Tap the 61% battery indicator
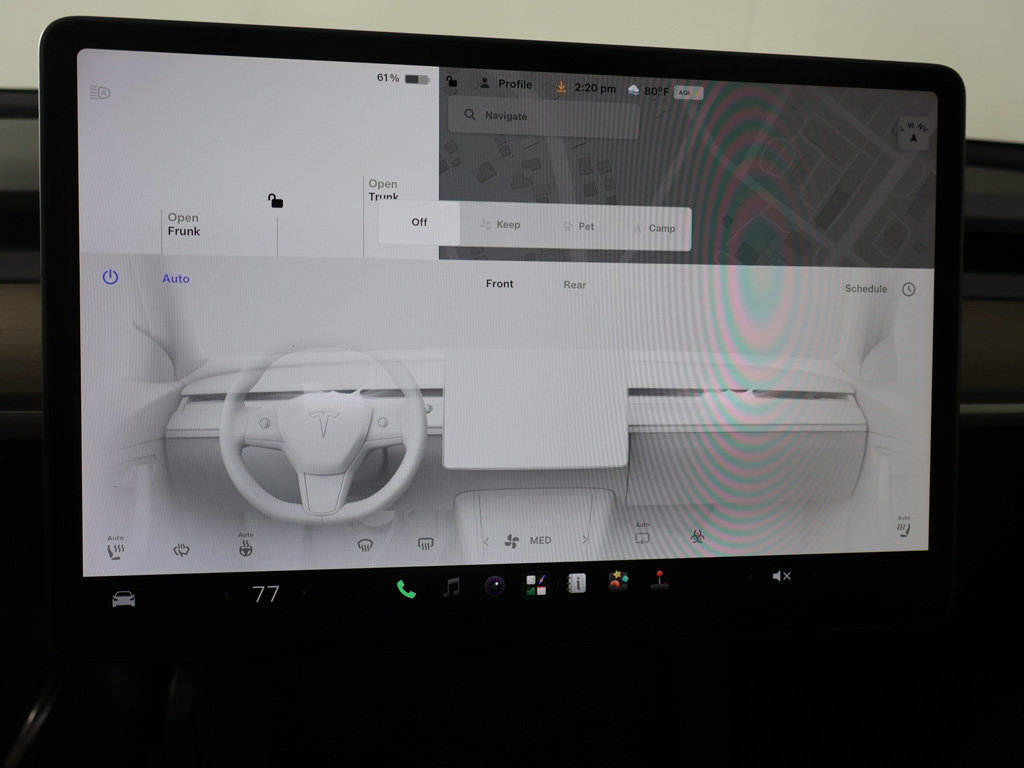 tap(402, 78)
